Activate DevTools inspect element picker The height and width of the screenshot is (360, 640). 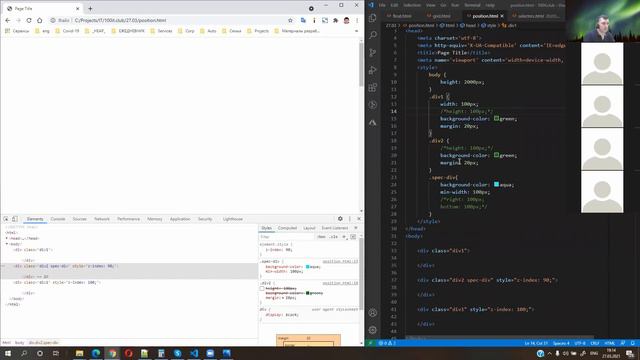click(x=6, y=219)
